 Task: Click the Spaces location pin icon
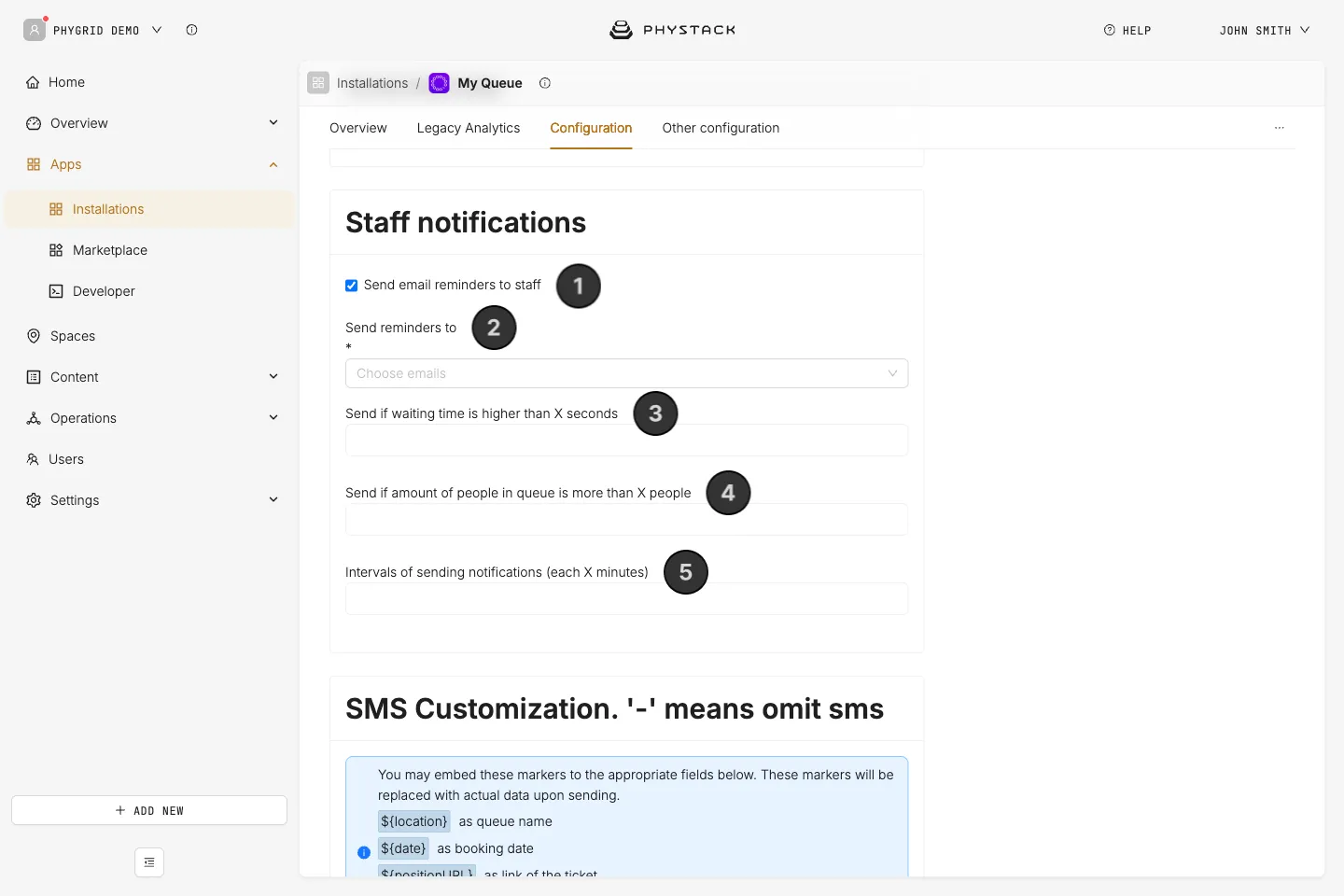(x=34, y=336)
